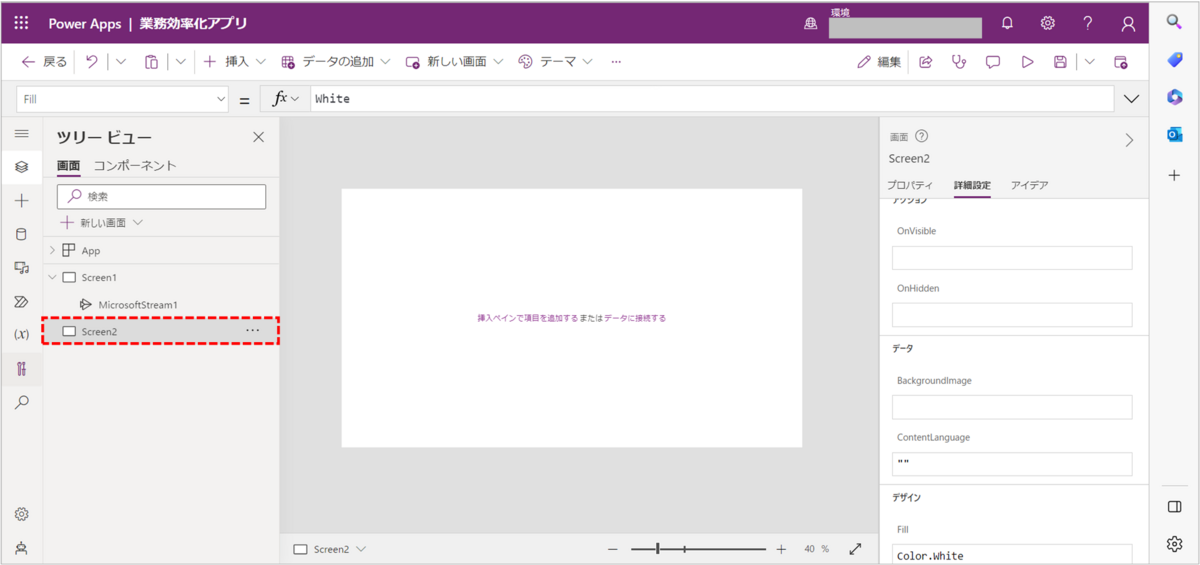This screenshot has height=565, width=1200.
Task: Open the toolbar overflow menu (…)
Action: [x=616, y=62]
